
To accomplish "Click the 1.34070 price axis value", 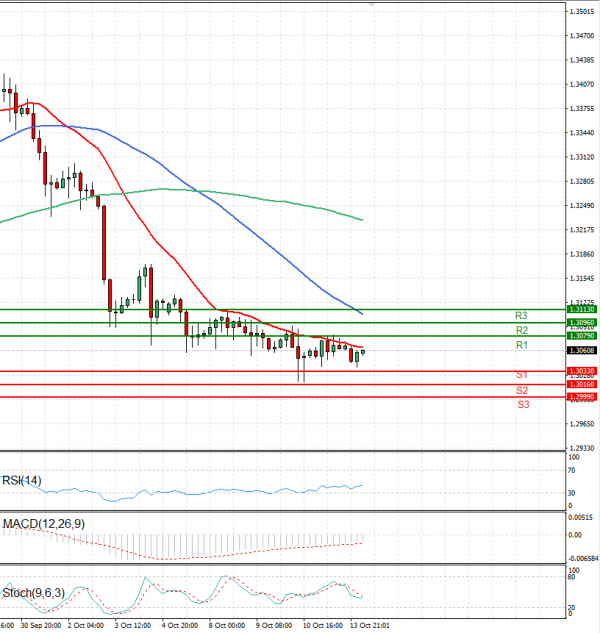I will point(582,84).
